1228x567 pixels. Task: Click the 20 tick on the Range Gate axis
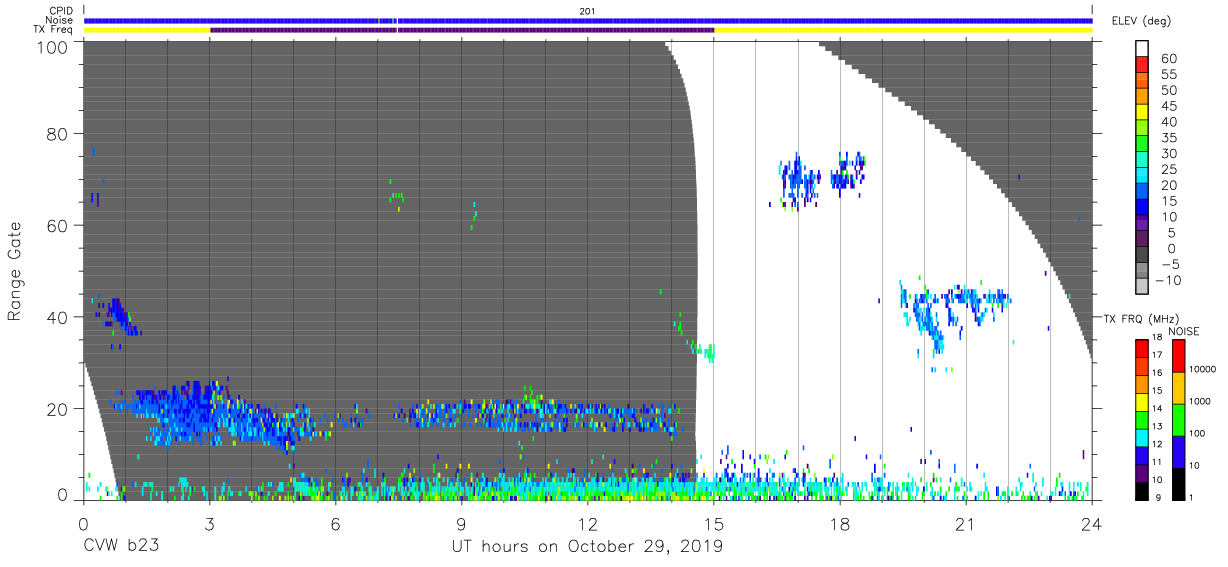[x=58, y=409]
